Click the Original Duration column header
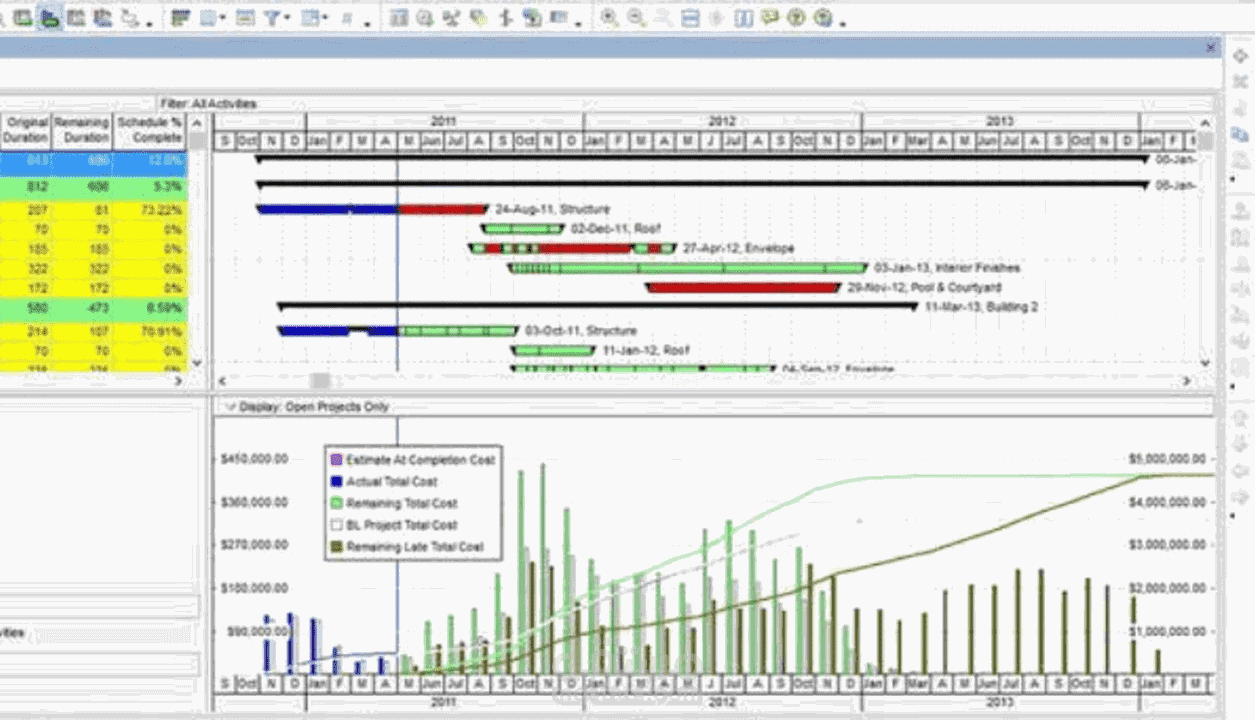1255x720 pixels. pos(26,130)
